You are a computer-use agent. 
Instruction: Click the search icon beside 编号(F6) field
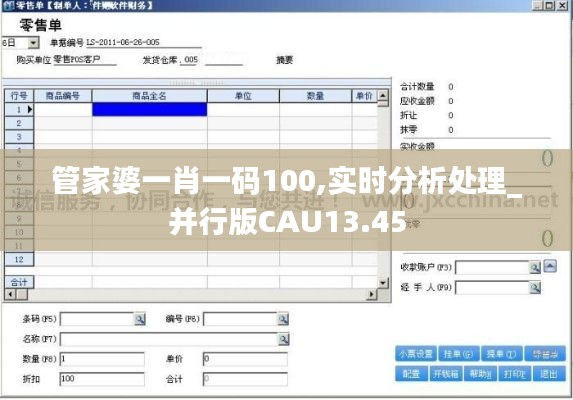283,319
